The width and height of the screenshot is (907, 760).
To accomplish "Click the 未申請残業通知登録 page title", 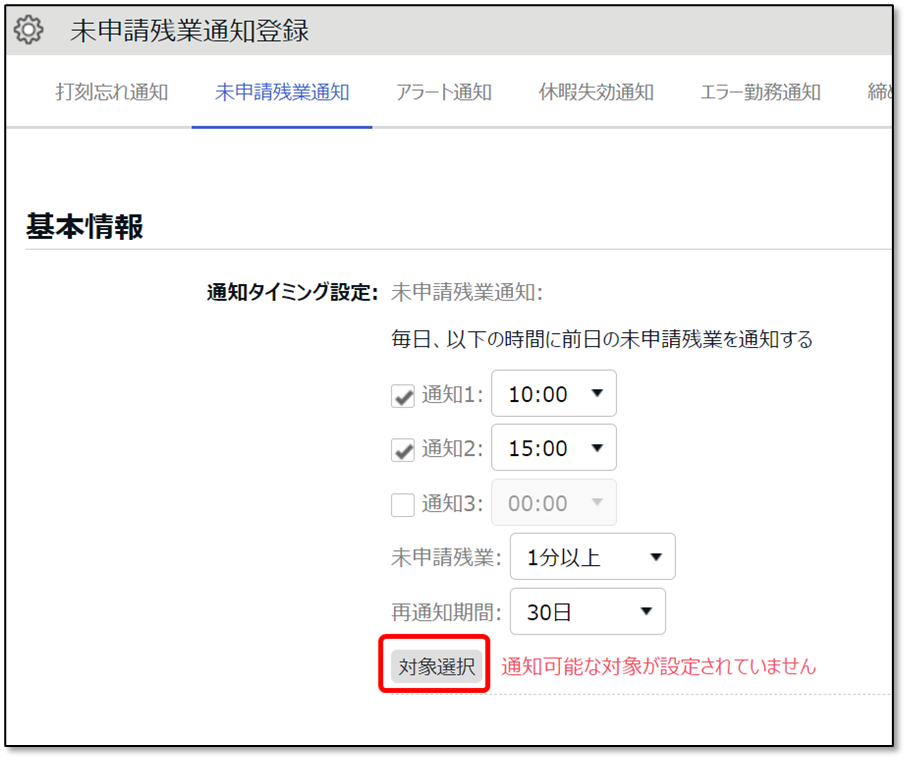I will coord(189,31).
